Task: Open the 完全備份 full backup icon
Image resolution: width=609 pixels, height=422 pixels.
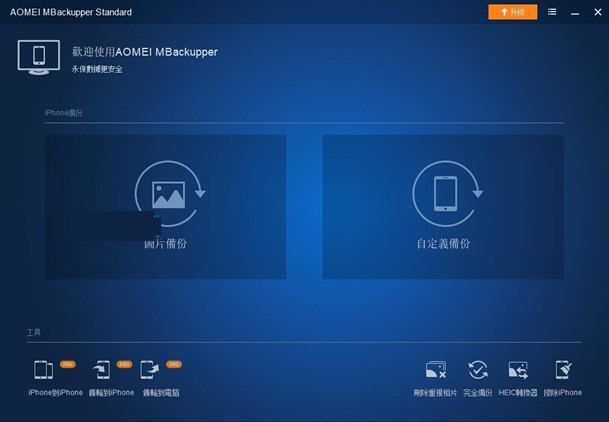Action: coord(478,370)
